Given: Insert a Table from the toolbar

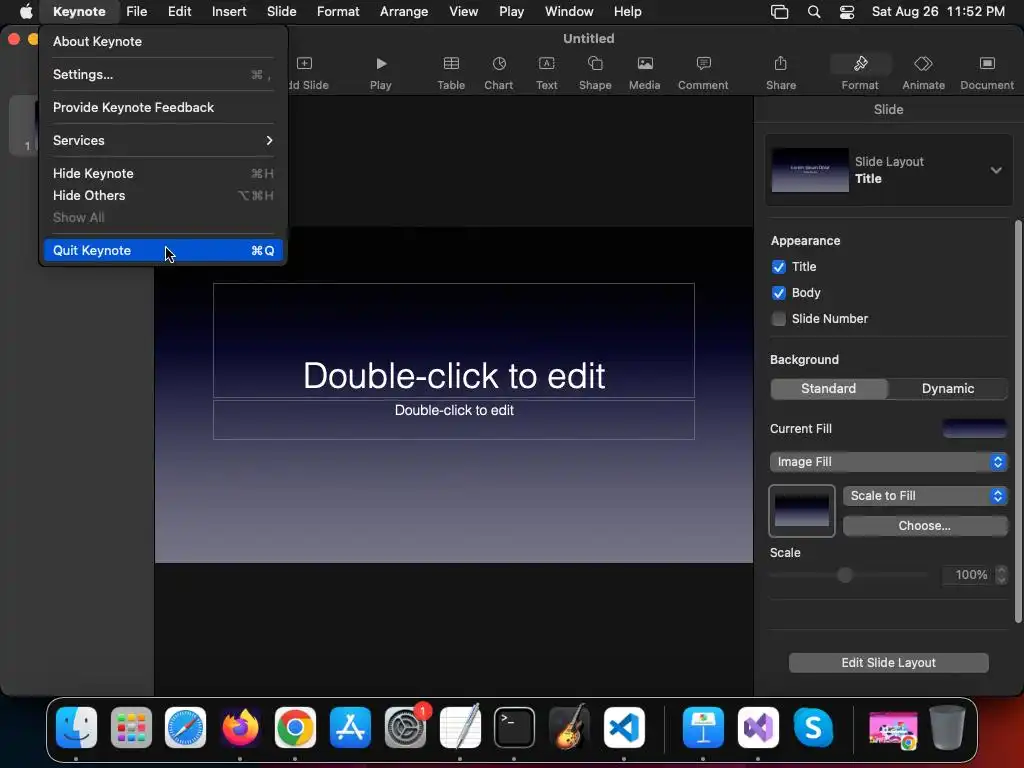Looking at the screenshot, I should (x=451, y=63).
